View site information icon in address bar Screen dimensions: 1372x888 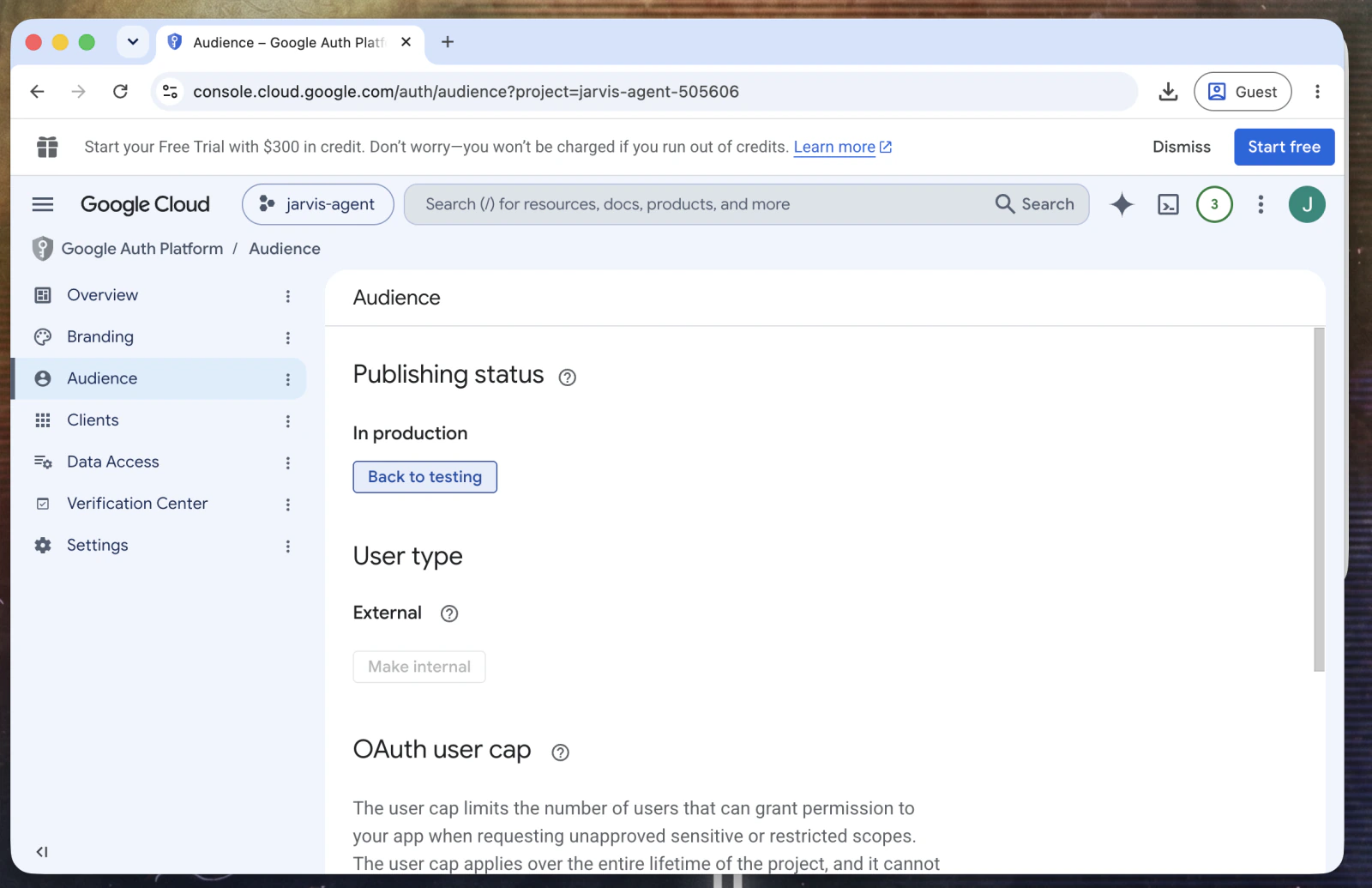[171, 92]
